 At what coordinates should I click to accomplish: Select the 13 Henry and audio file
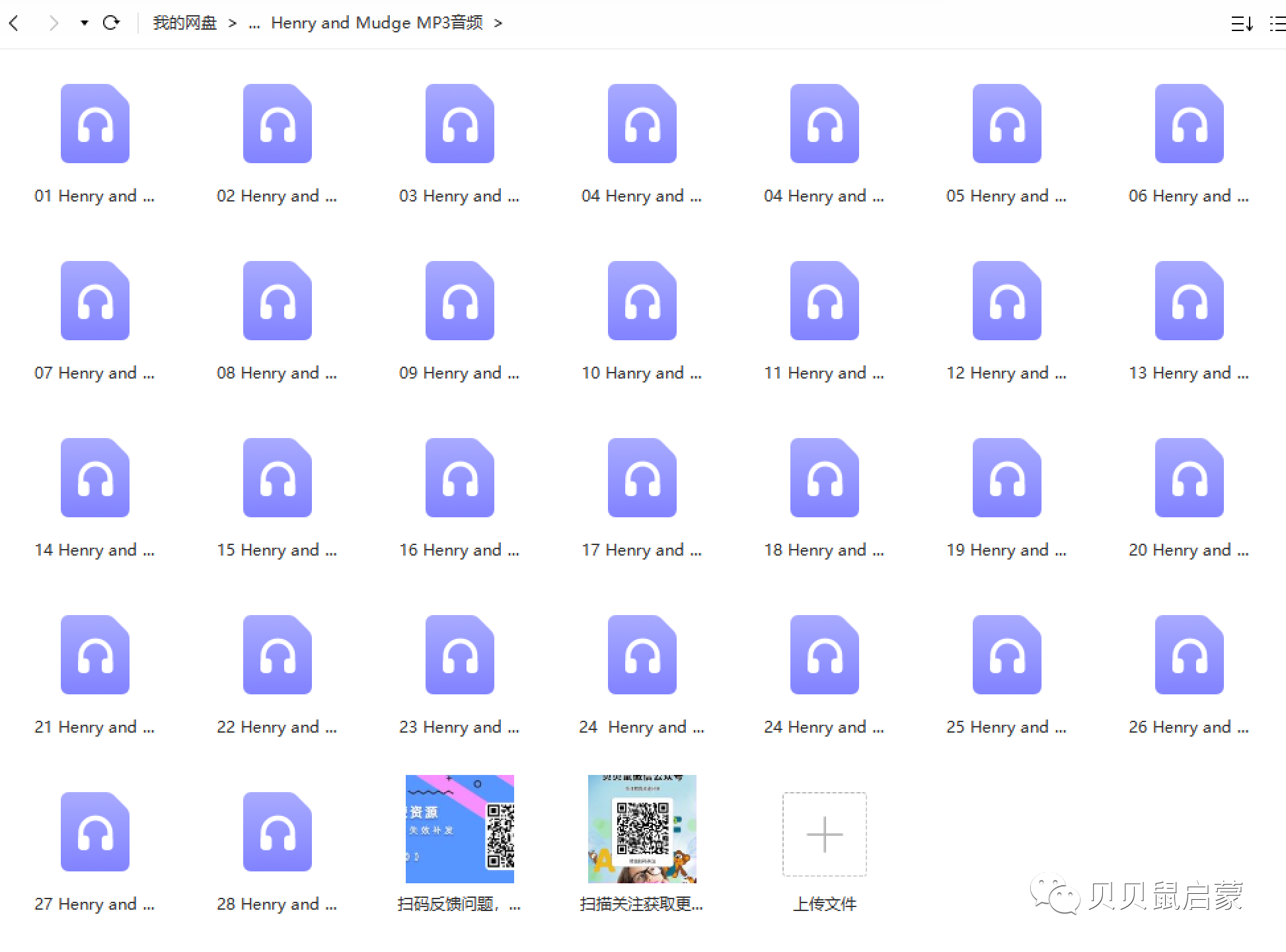(x=1189, y=301)
